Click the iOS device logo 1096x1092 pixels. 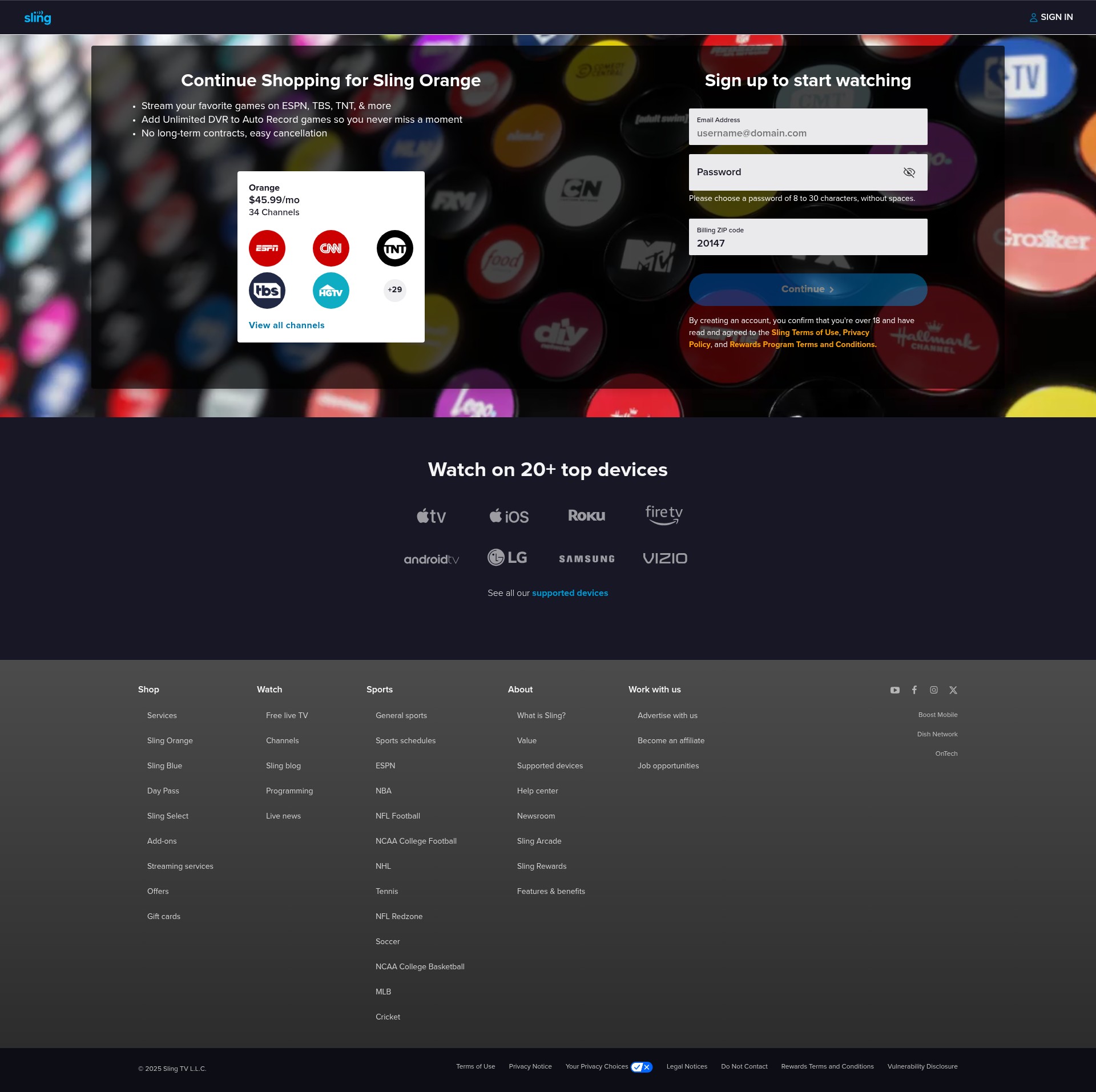pos(509,516)
